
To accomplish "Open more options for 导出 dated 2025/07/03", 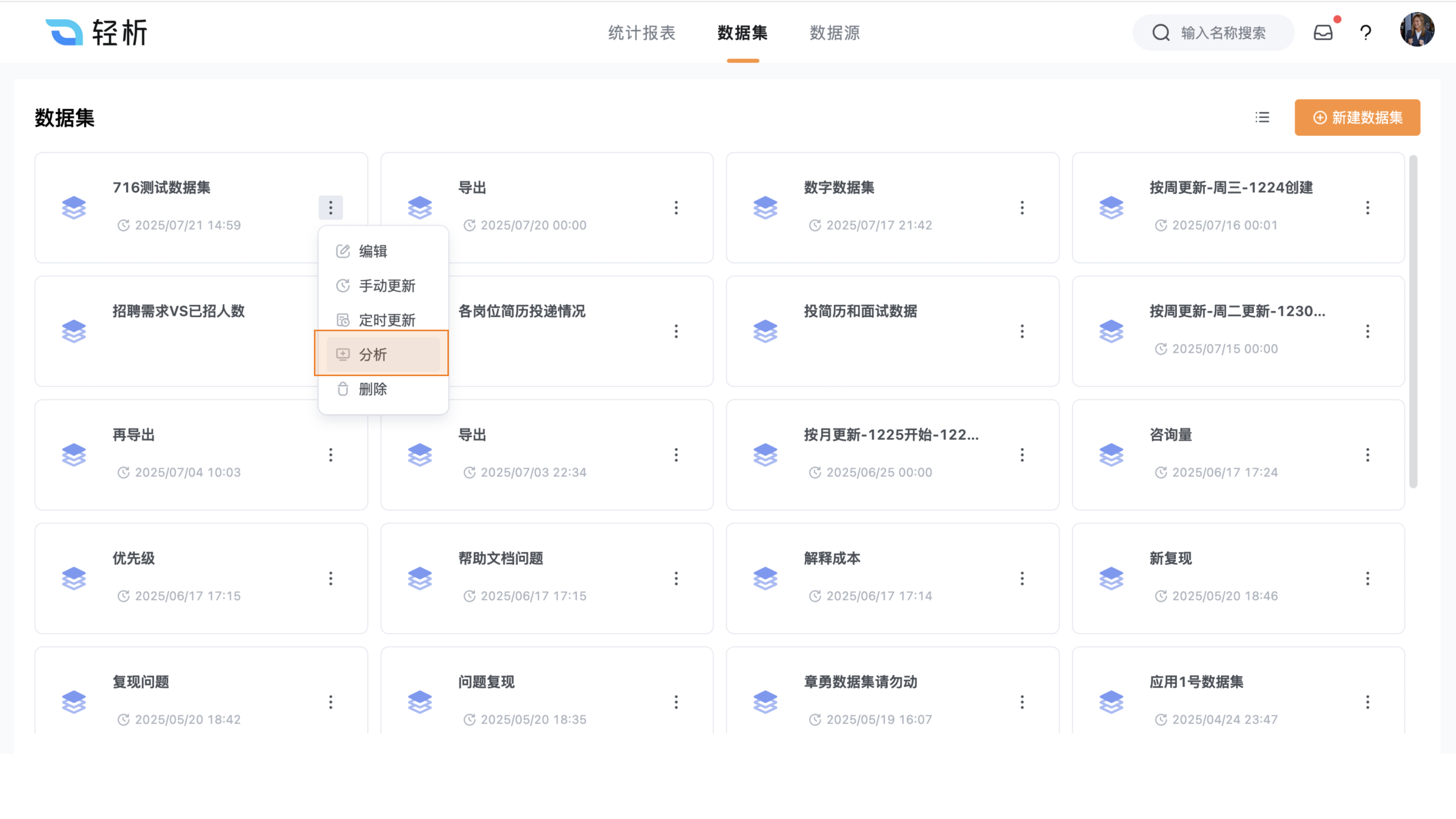I will 676,455.
